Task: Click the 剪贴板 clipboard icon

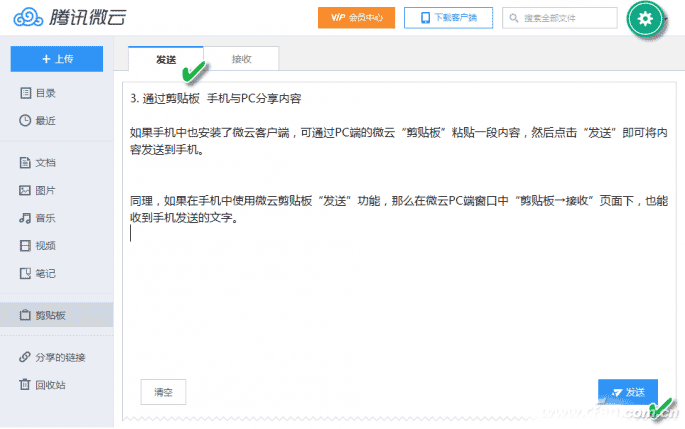Action: coord(25,315)
